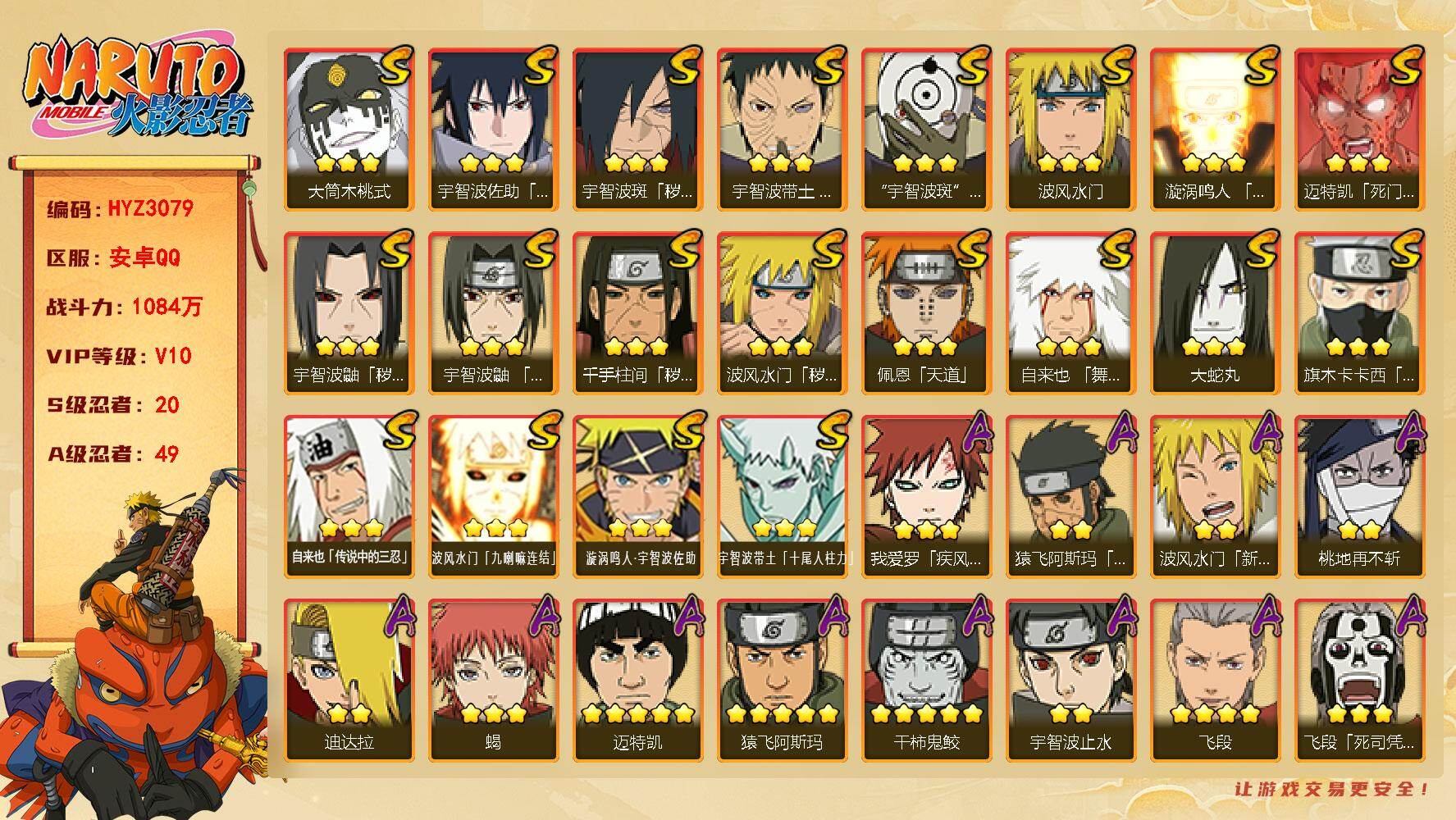The width and height of the screenshot is (1456, 820).
Task: Click the 编码 HYZ3079 text
Action: (x=120, y=209)
